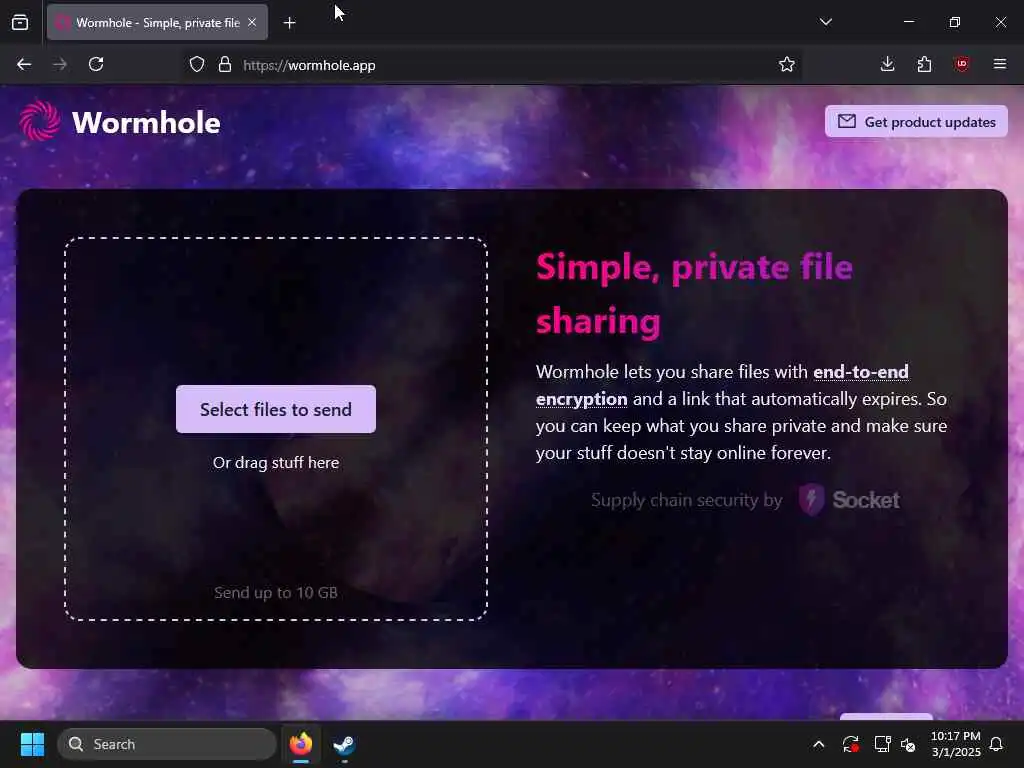
Task: Close the Wormhole browser tab
Action: tap(252, 22)
